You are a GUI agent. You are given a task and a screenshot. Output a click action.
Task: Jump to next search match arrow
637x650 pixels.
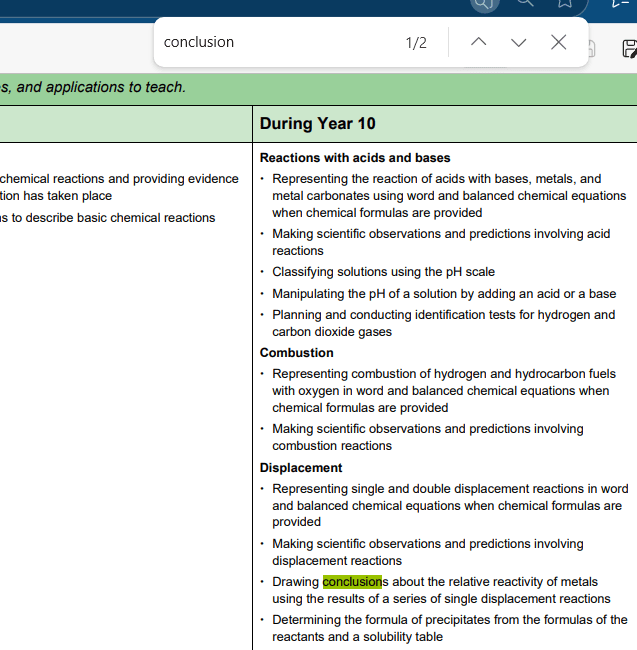[518, 42]
